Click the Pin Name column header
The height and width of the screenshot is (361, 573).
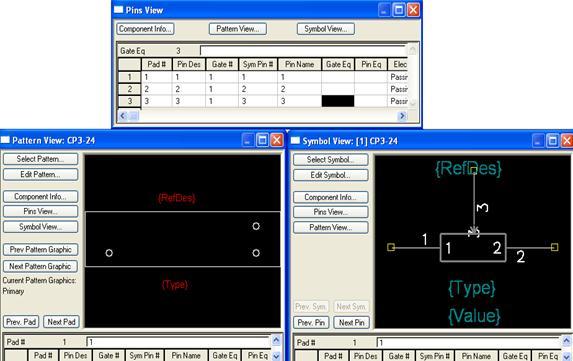299,64
